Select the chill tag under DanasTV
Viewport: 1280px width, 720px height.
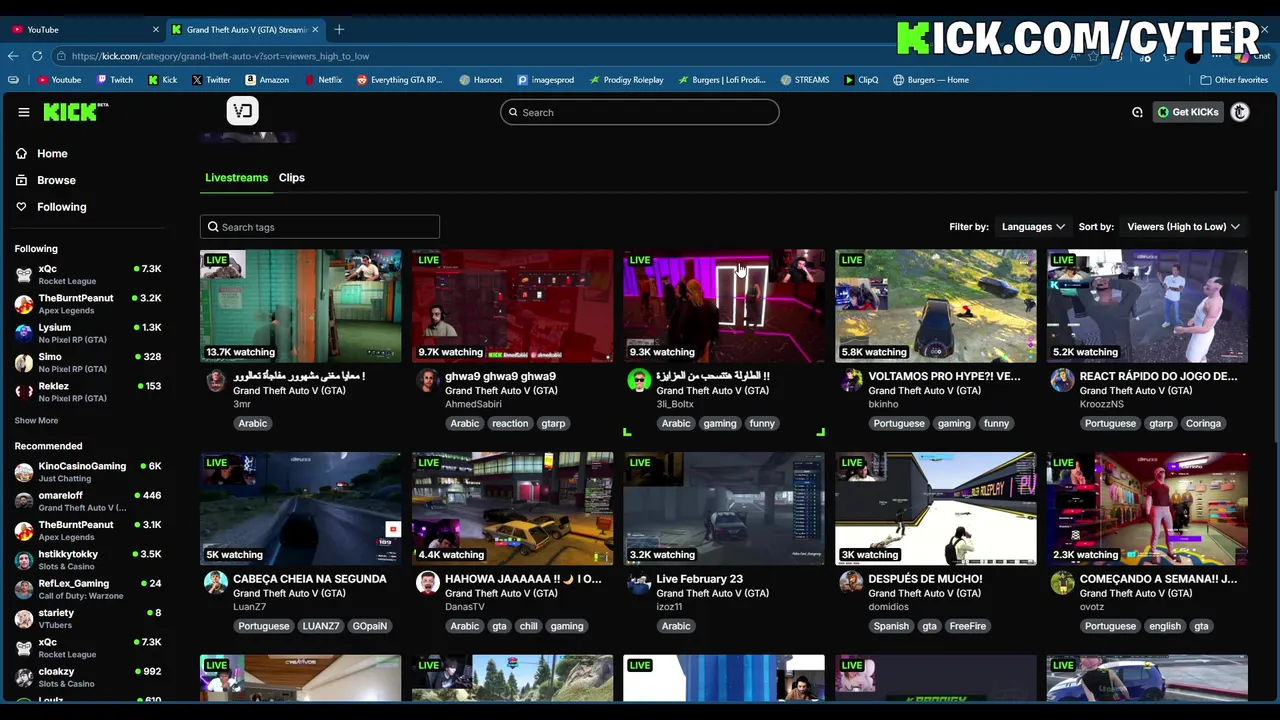pos(529,626)
